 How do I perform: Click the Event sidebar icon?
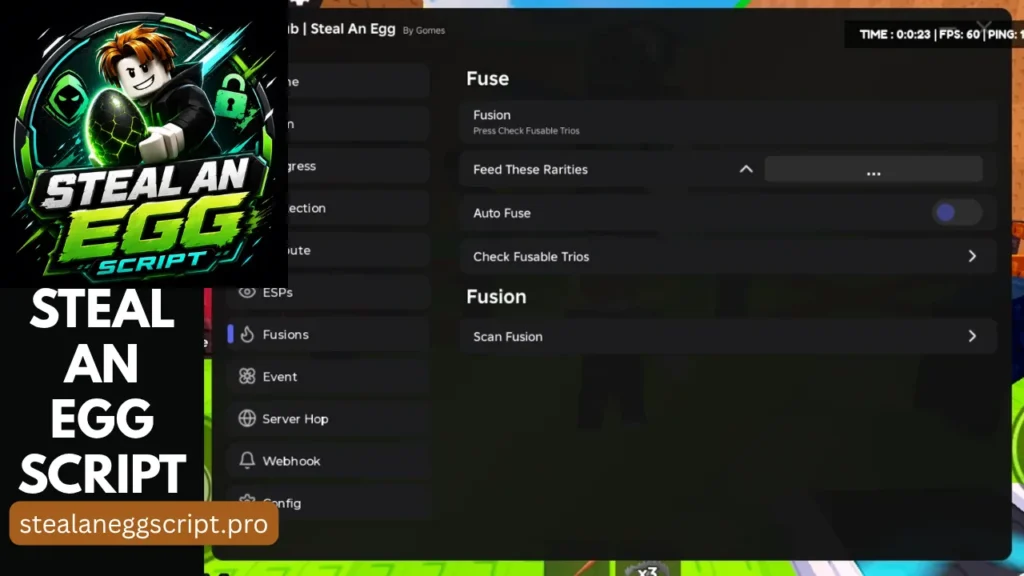coord(247,376)
